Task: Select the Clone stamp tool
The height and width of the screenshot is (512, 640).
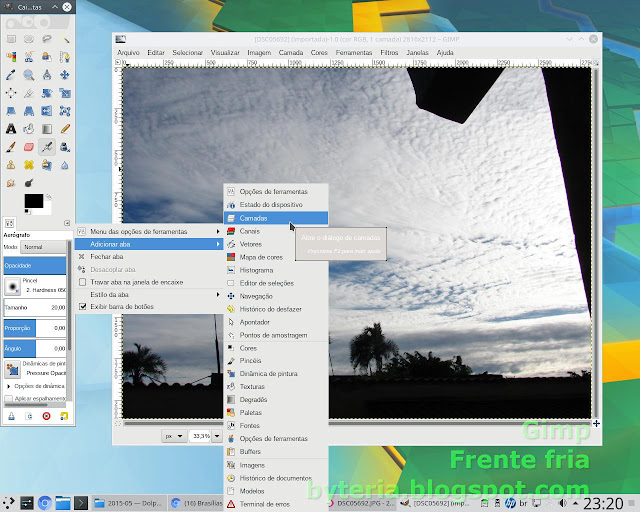Action: [x=11, y=165]
